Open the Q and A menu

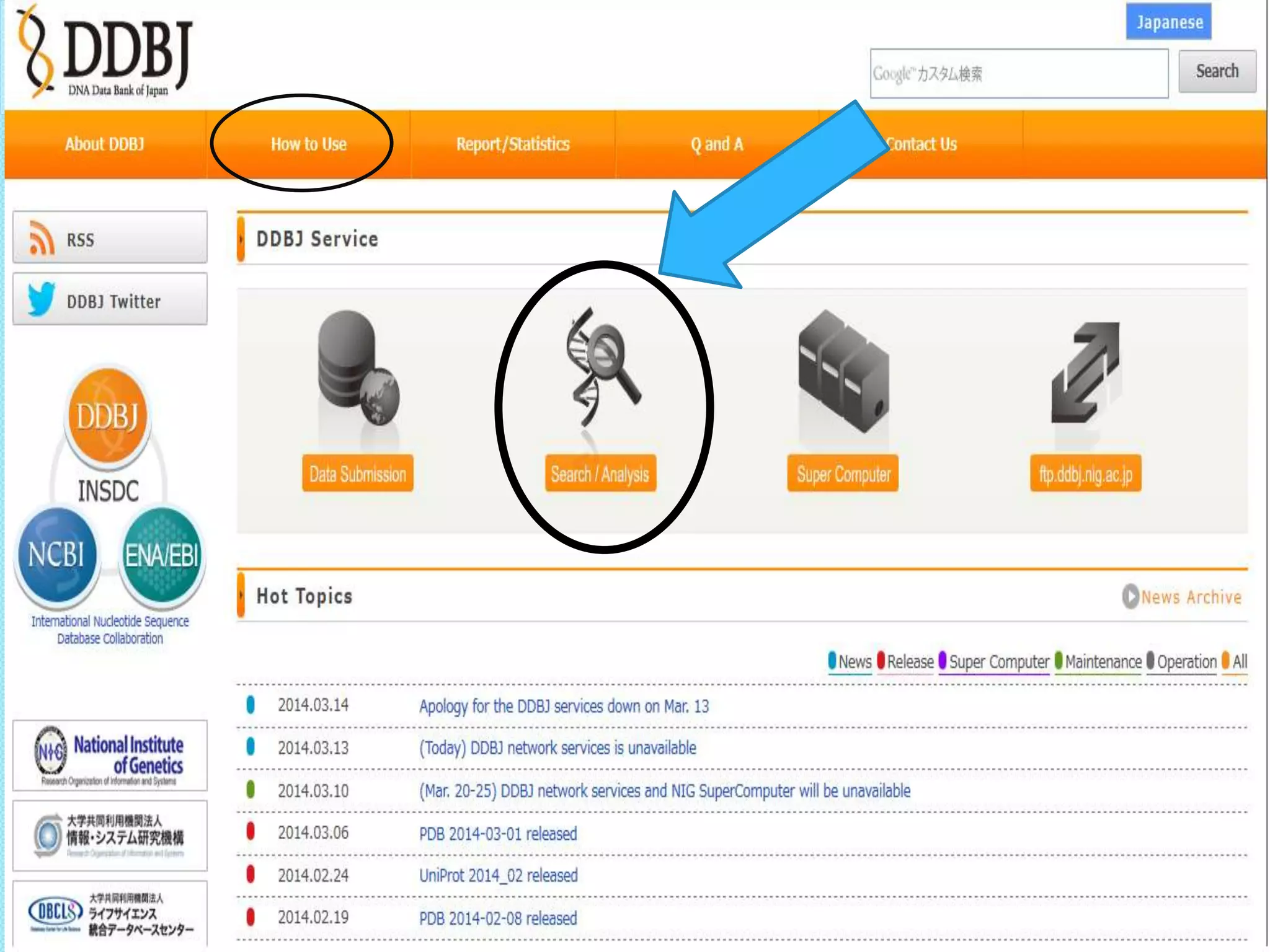(x=716, y=144)
